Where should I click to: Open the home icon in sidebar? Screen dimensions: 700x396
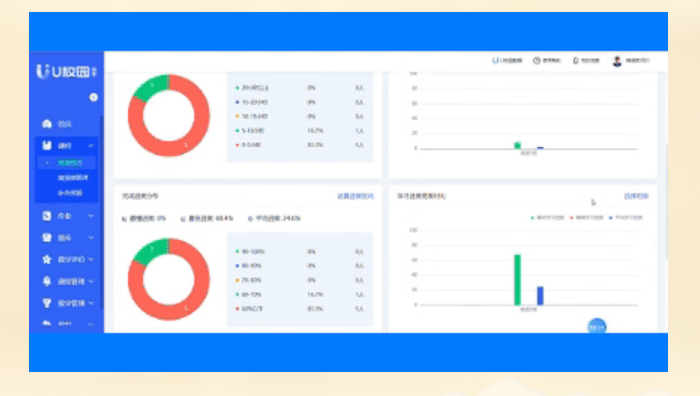tap(47, 124)
